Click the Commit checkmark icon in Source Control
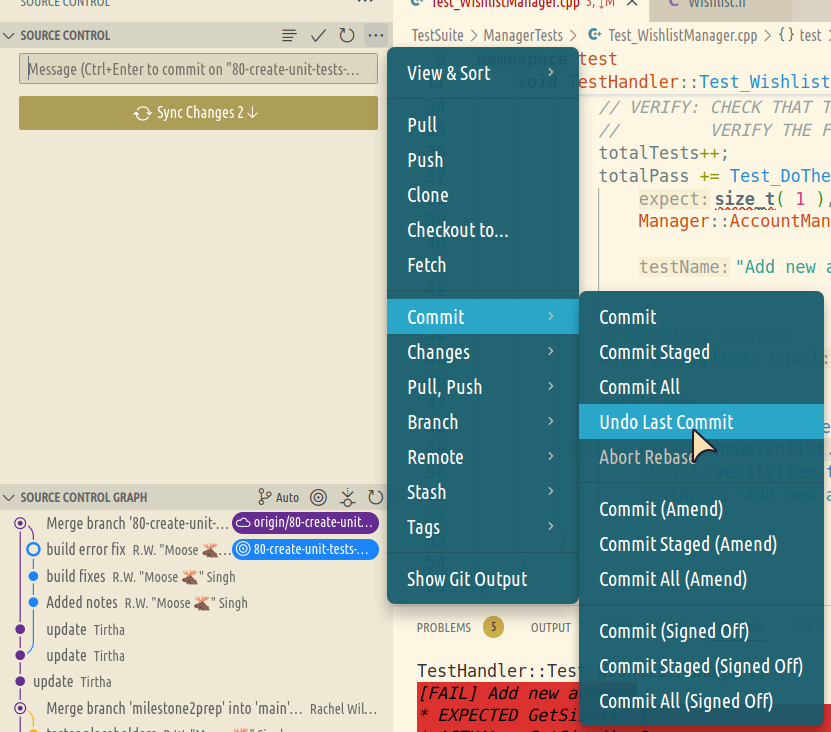The image size is (831, 732). [x=318, y=36]
